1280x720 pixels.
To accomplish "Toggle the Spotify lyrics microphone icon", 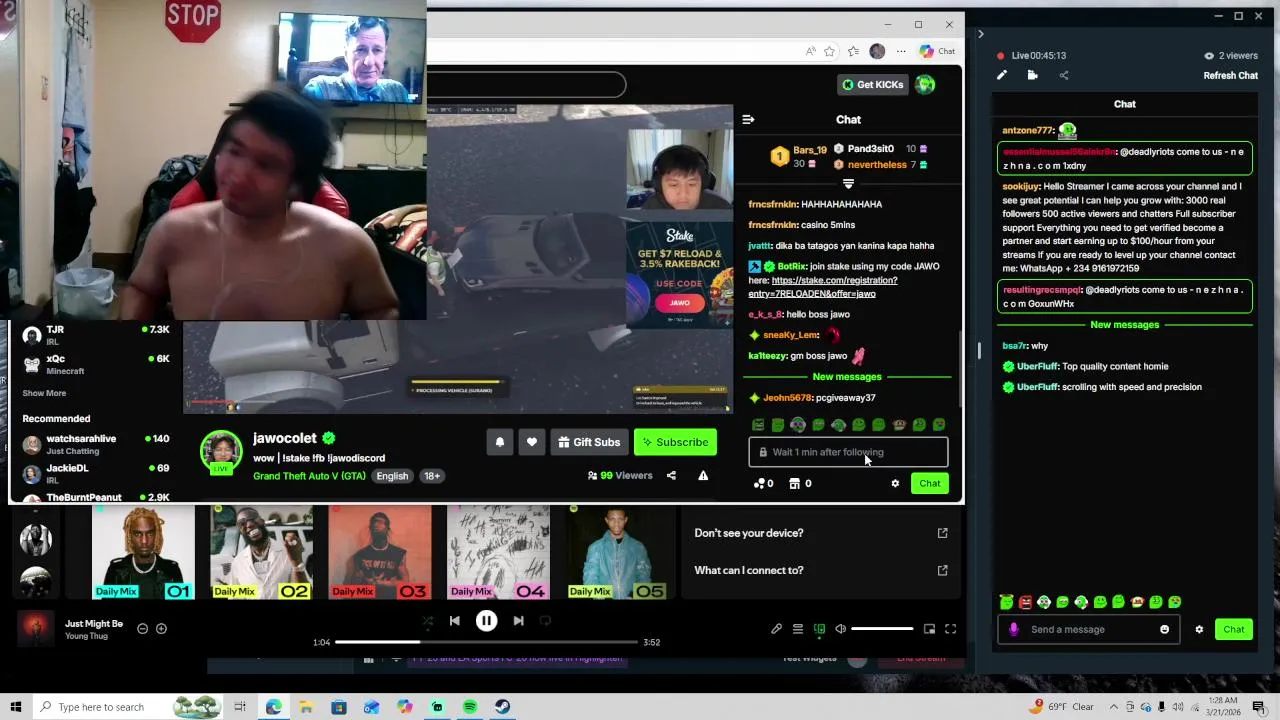I will pos(776,629).
